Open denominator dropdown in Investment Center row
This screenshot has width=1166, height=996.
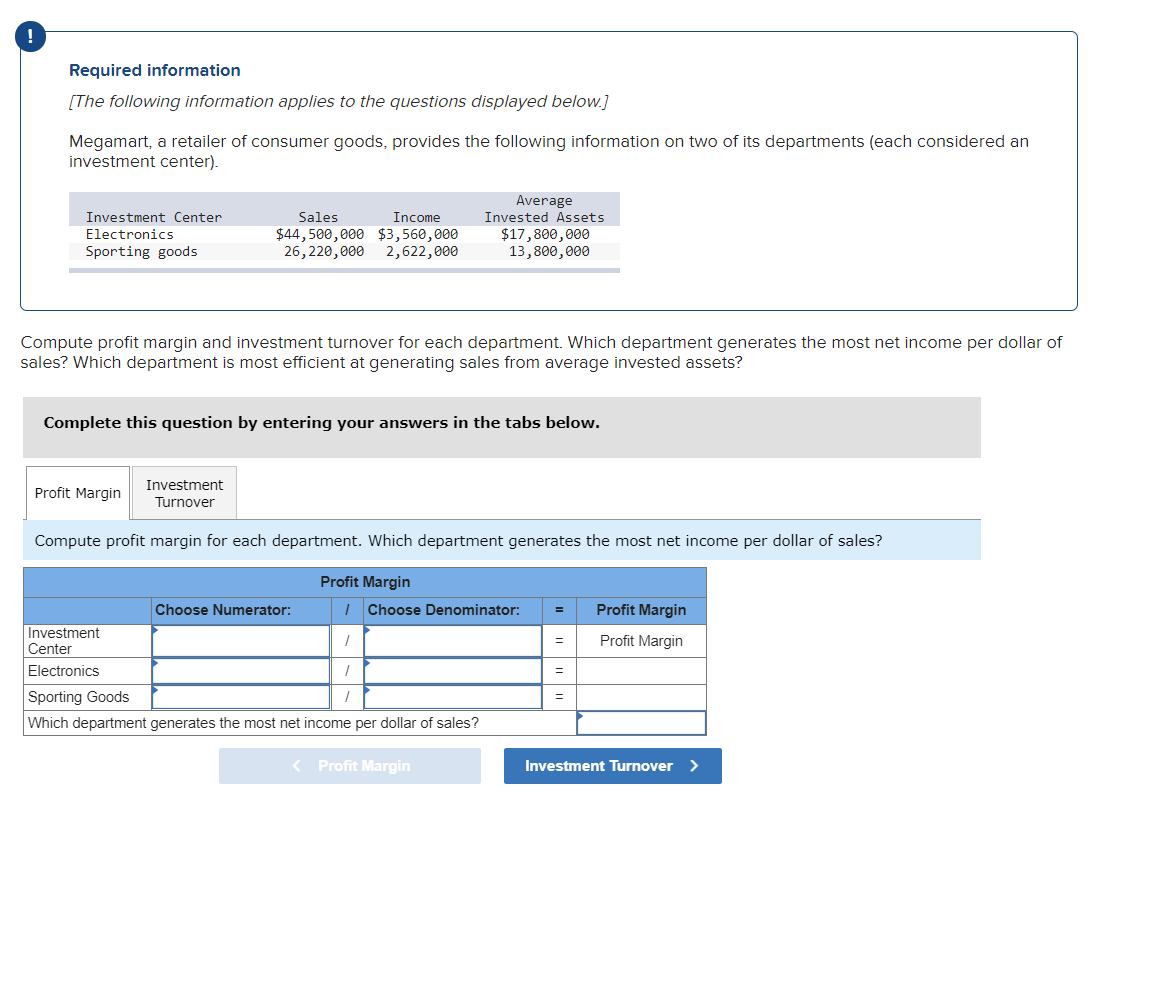pyautogui.click(x=453, y=641)
